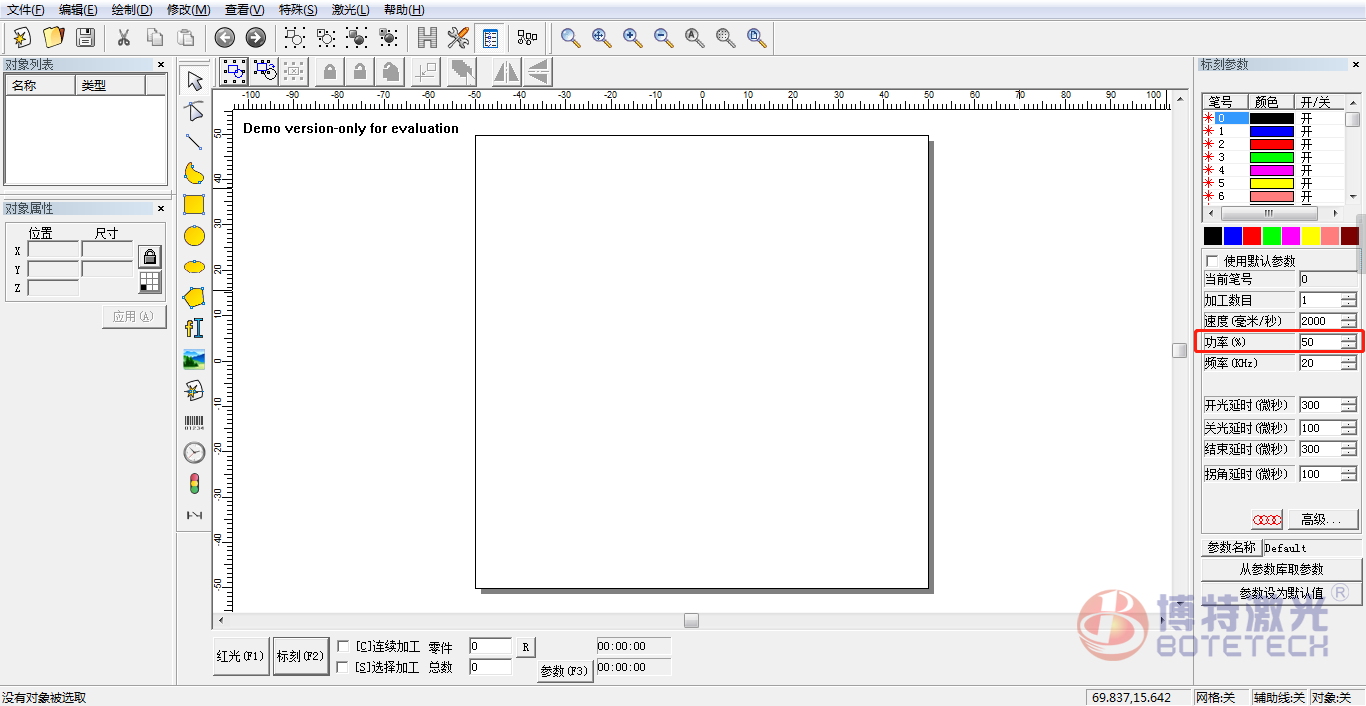Click the vertical mirror icon
The width and height of the screenshot is (1366, 706).
pyautogui.click(x=538, y=71)
